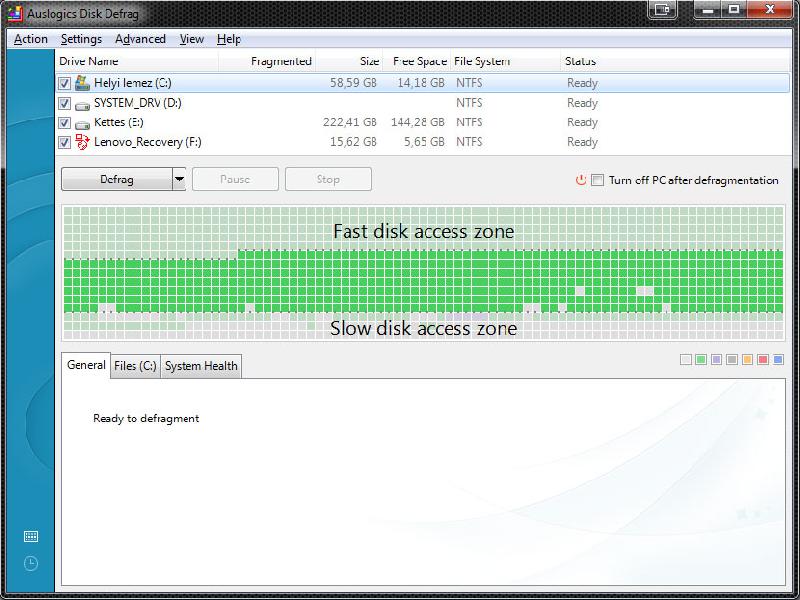Open the Settings menu

pos(81,39)
